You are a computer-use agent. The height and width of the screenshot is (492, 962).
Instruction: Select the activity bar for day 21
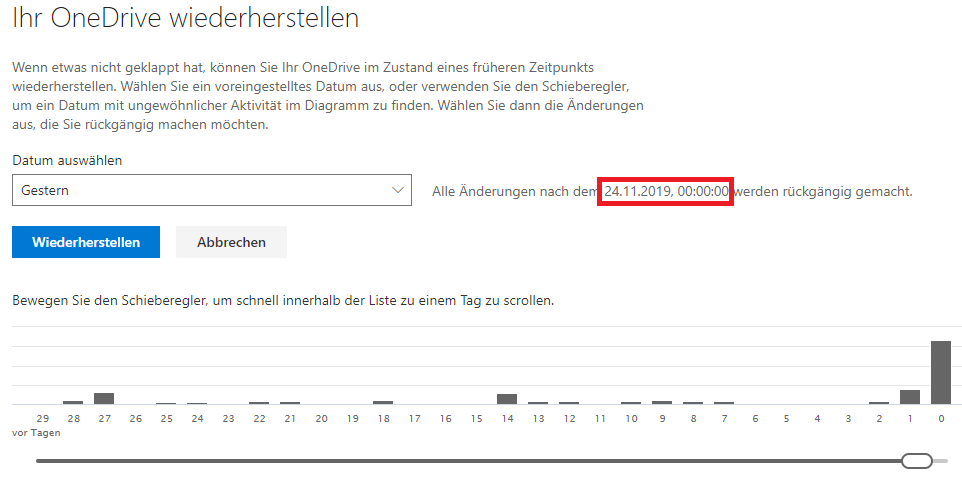[x=290, y=403]
